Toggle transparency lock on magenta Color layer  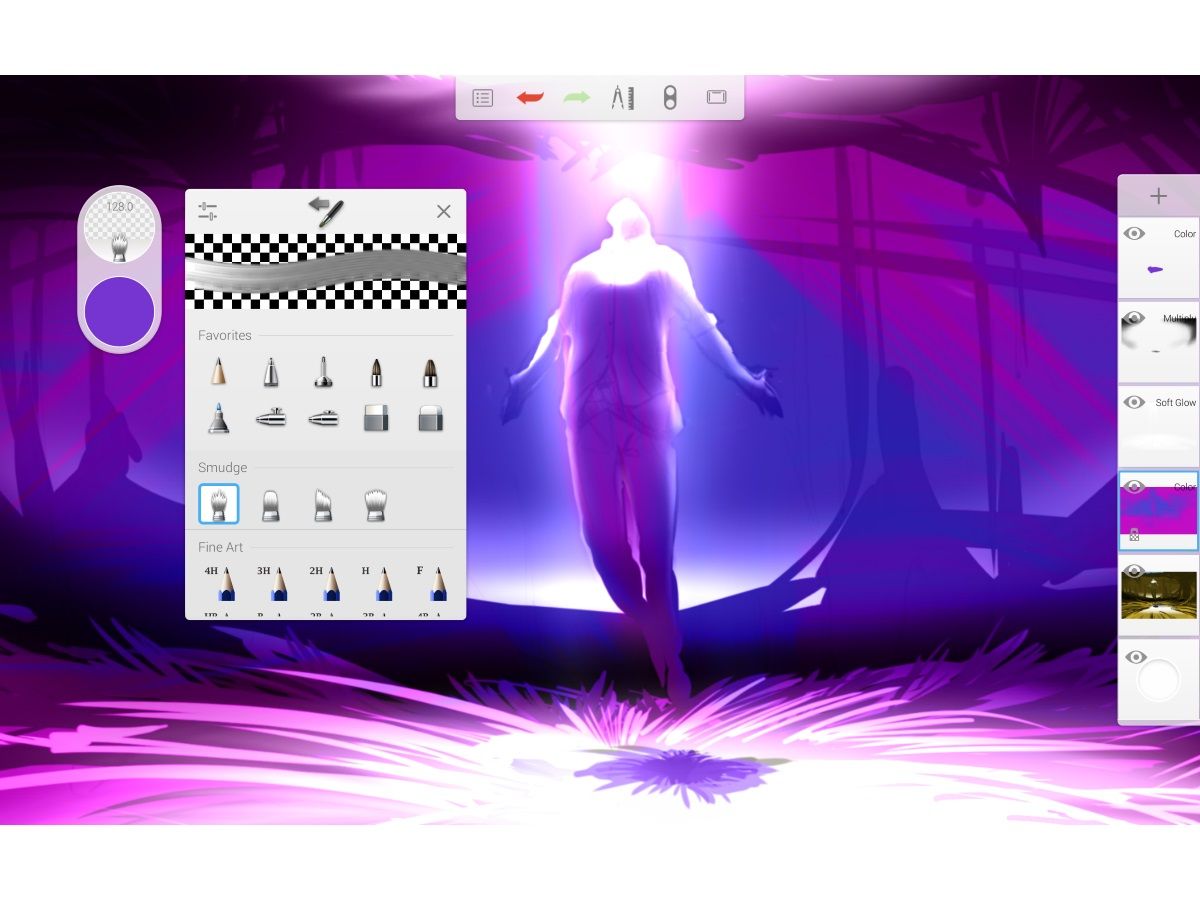point(1135,536)
